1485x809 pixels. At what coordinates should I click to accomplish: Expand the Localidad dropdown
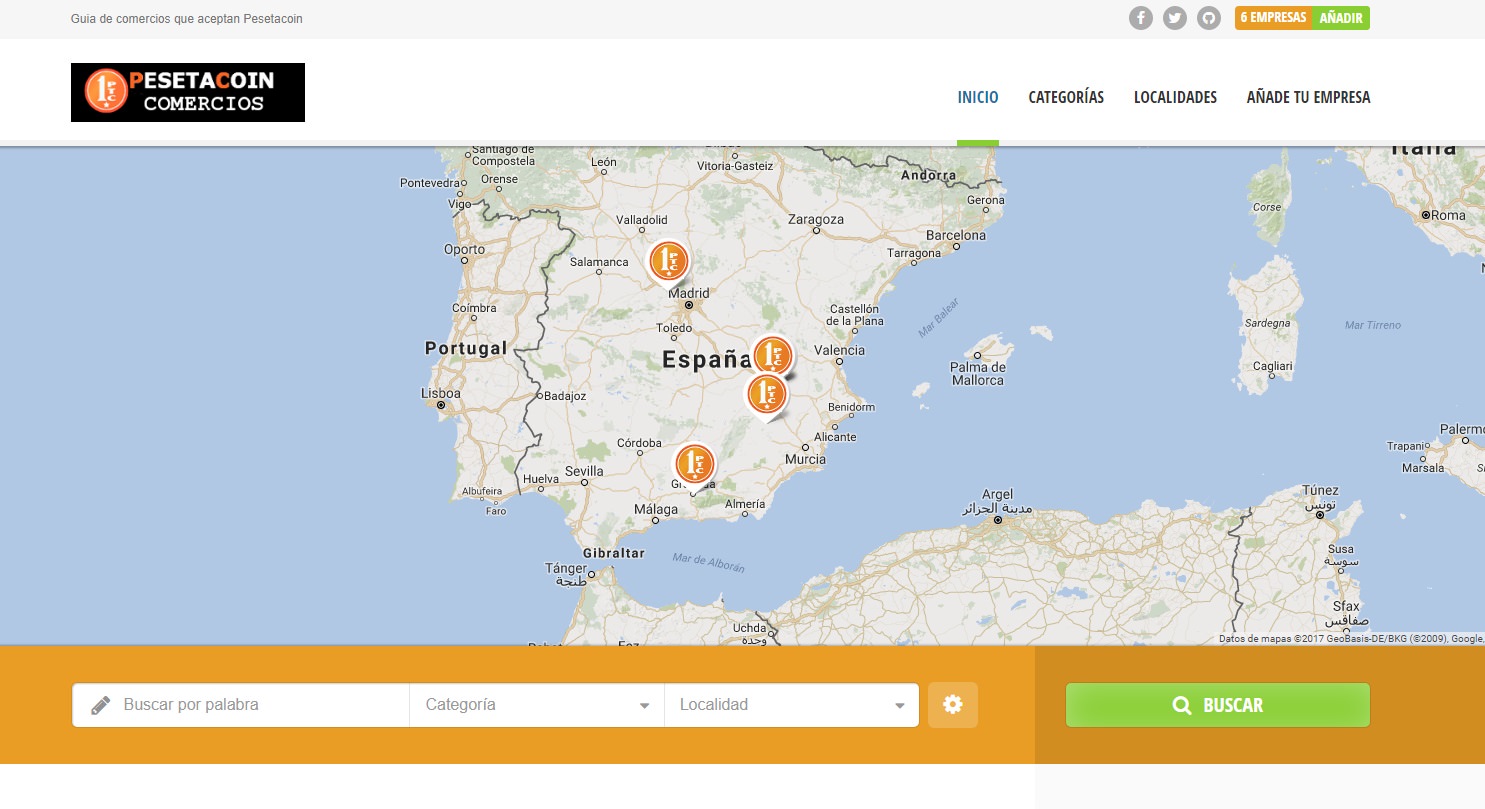(792, 705)
